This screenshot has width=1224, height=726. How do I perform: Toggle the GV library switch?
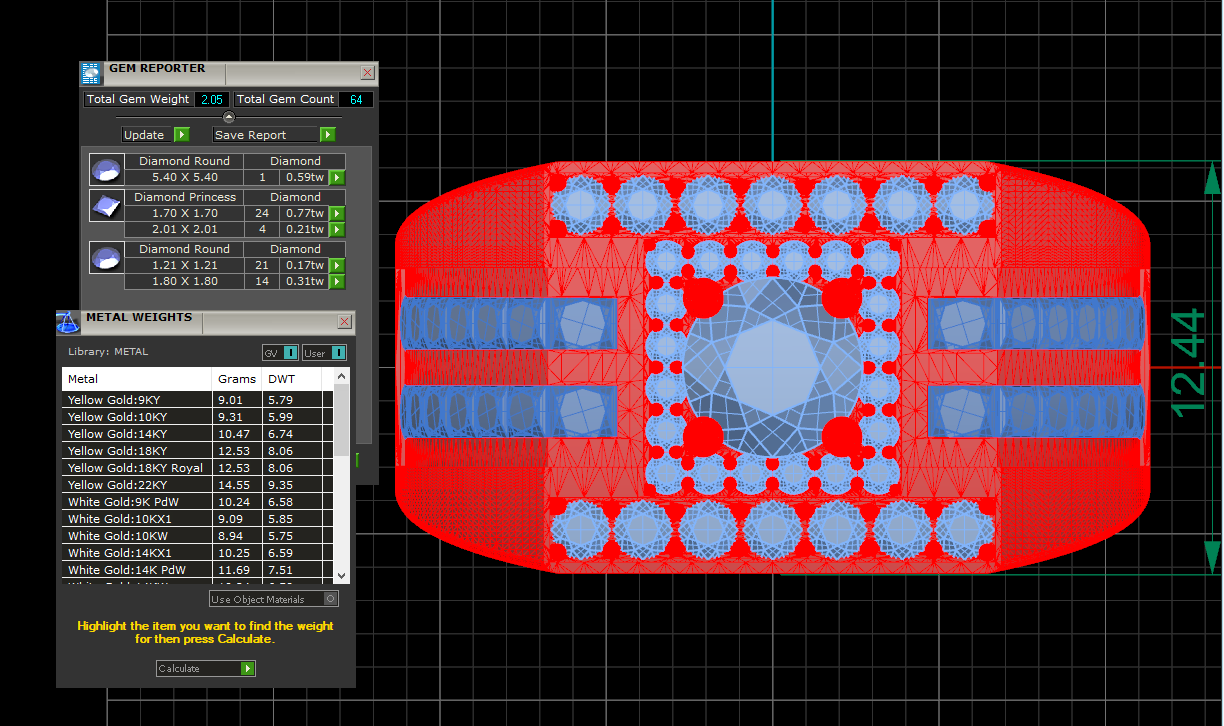[x=280, y=353]
